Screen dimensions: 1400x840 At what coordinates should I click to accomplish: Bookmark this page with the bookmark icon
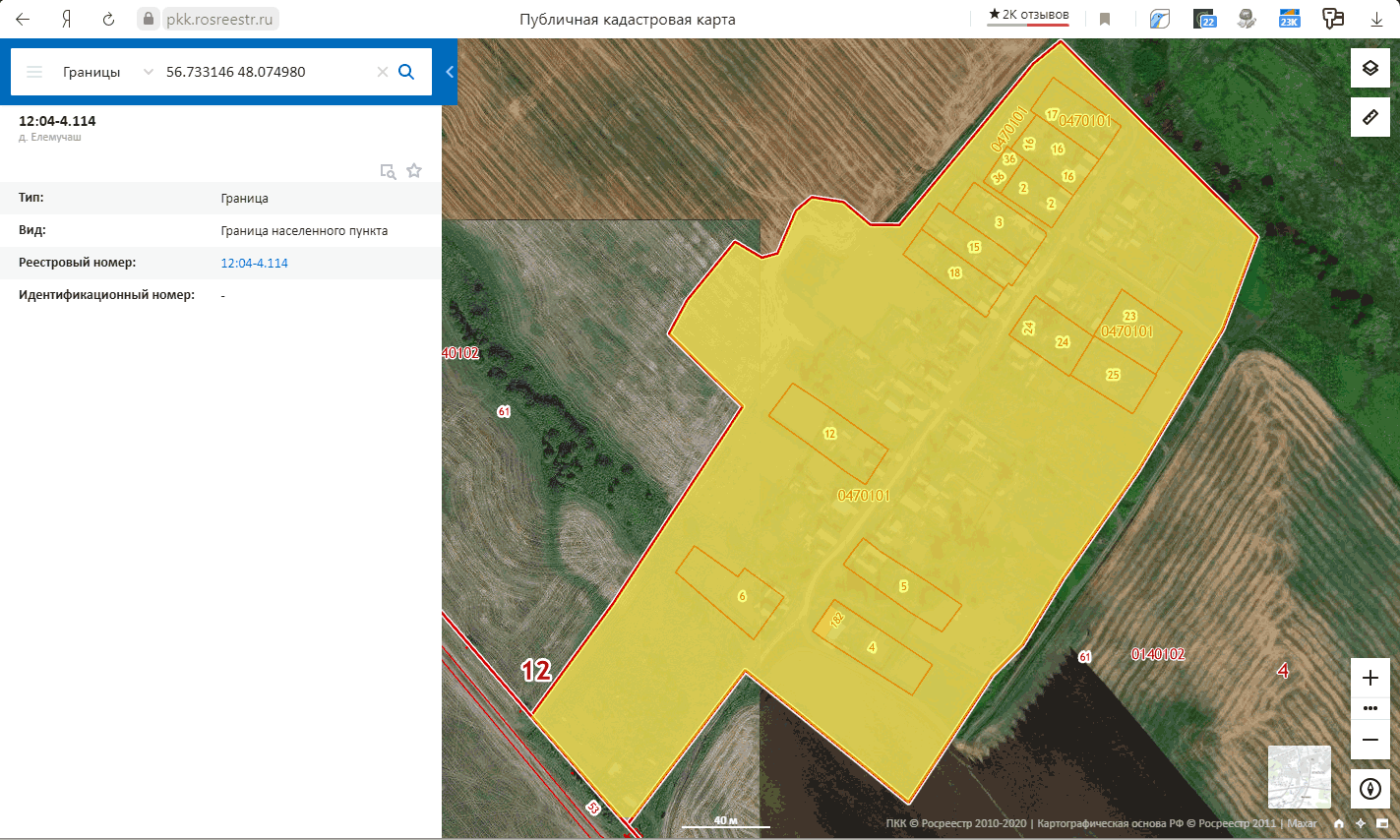click(x=1105, y=19)
